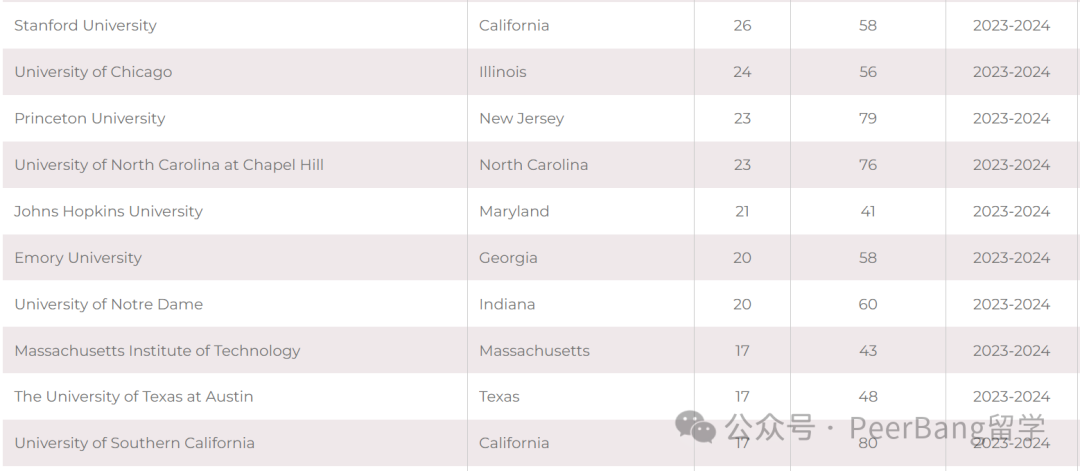Image resolution: width=1080 pixels, height=471 pixels.
Task: Select University of Southern California name
Action: coord(134,443)
